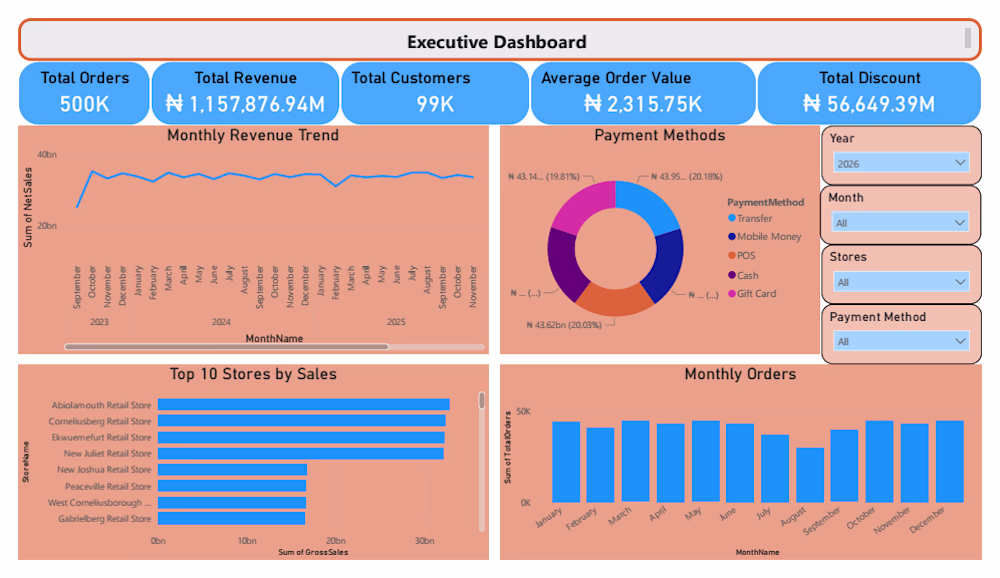
Task: Click the Average Order Value card
Action: click(x=643, y=93)
